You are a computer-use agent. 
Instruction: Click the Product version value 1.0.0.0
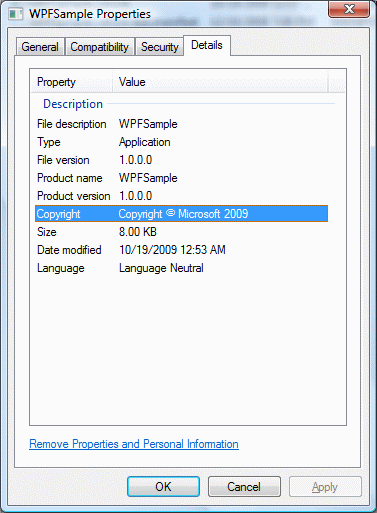click(x=136, y=196)
